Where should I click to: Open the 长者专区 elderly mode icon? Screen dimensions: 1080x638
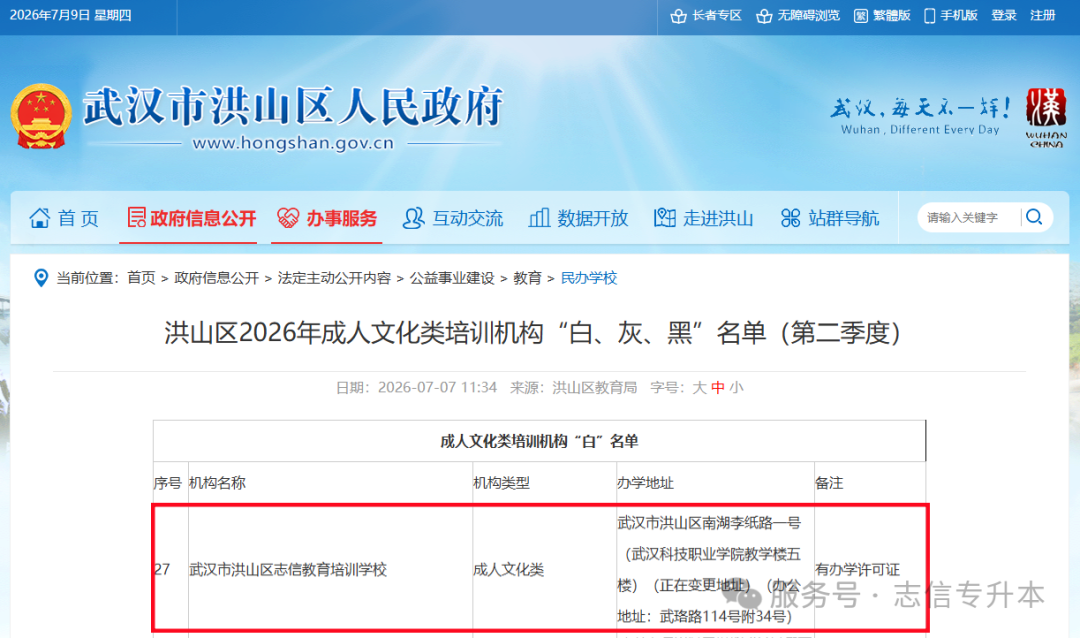tap(678, 16)
